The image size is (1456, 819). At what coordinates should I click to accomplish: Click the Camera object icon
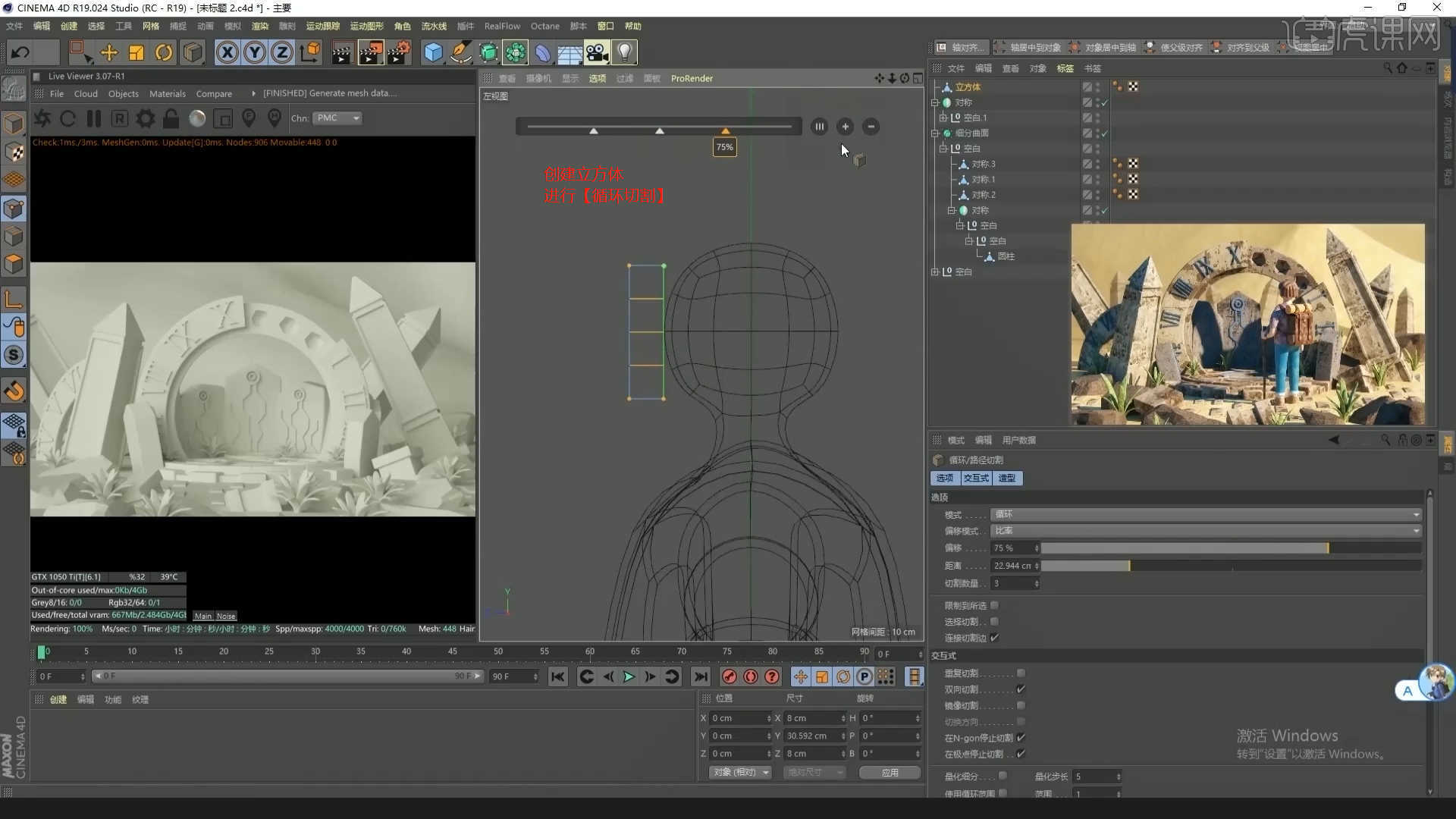point(597,52)
